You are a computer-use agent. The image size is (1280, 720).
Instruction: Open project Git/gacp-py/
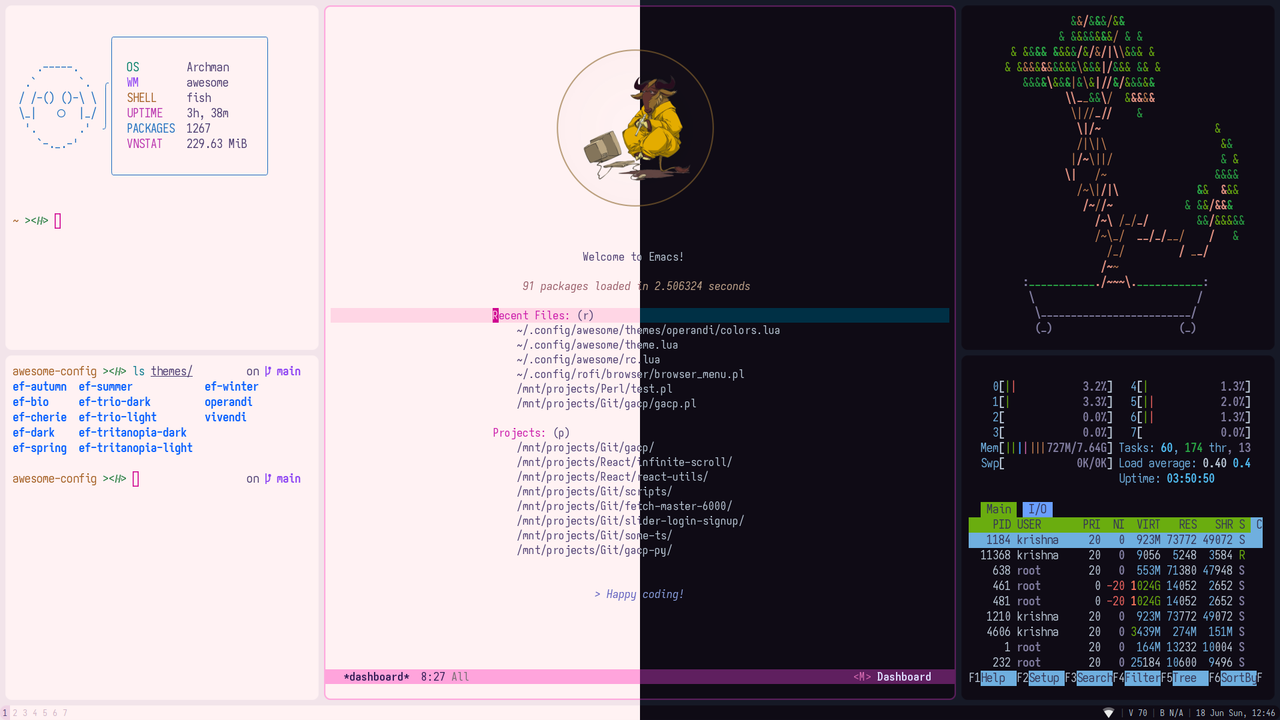[594, 550]
